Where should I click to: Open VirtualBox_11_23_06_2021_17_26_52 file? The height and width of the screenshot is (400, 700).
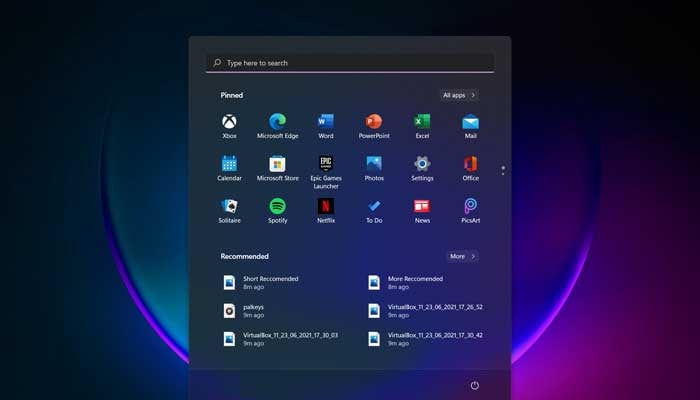[424, 311]
